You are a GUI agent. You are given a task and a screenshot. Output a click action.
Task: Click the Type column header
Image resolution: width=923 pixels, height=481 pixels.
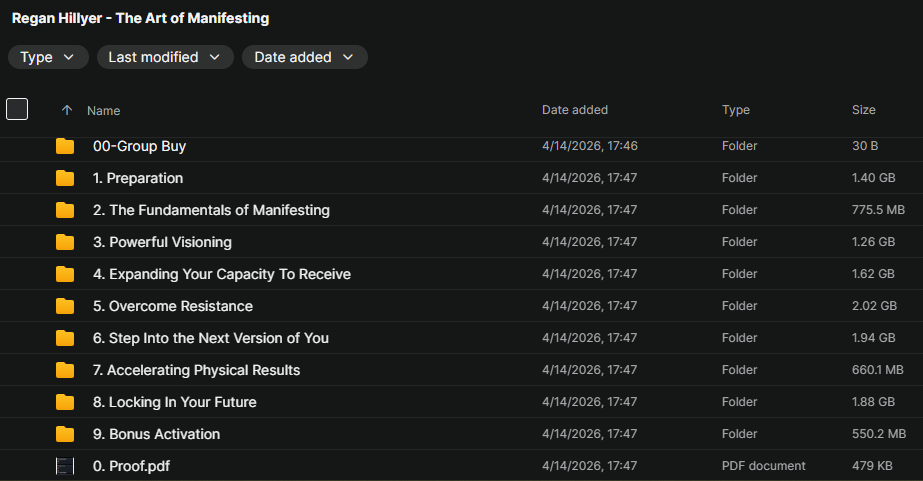point(735,110)
